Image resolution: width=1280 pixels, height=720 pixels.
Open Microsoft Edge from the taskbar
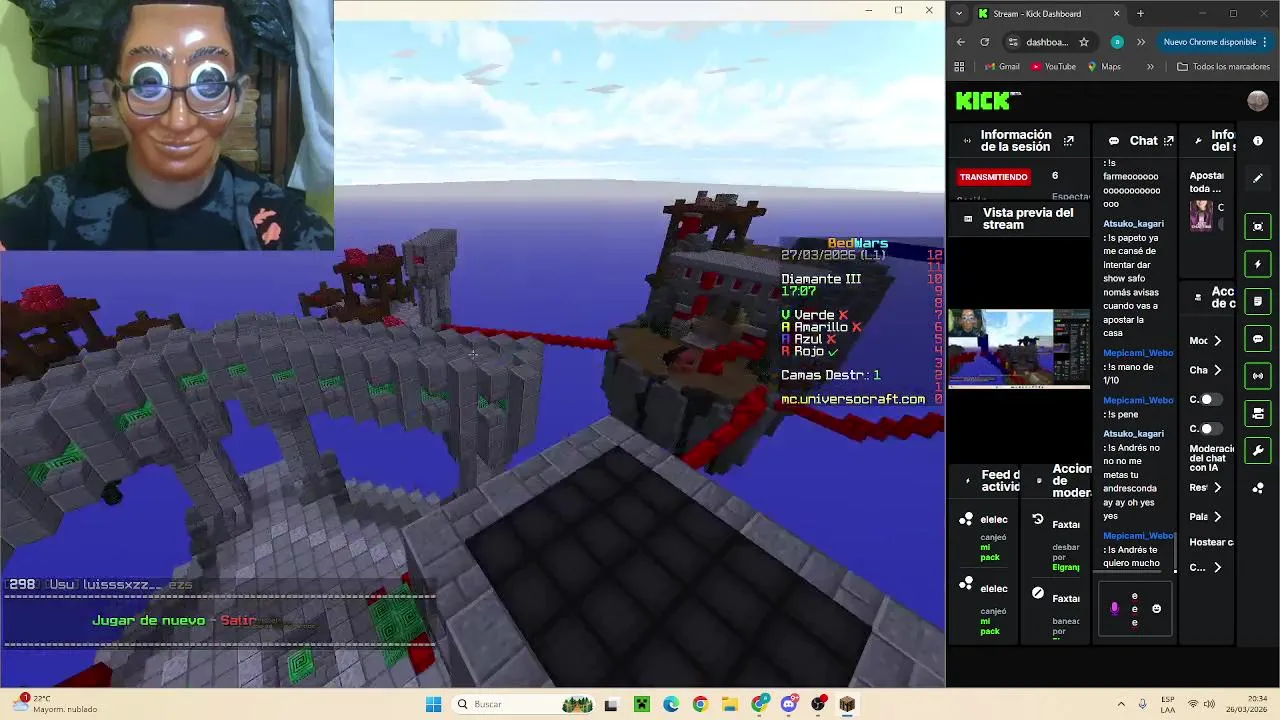tap(671, 704)
